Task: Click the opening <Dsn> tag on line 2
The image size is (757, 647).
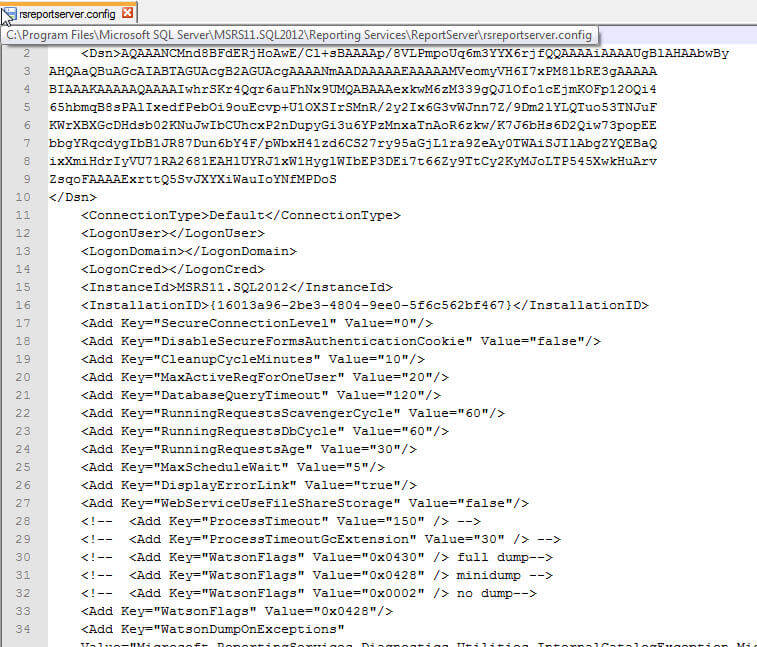Action: 100,53
